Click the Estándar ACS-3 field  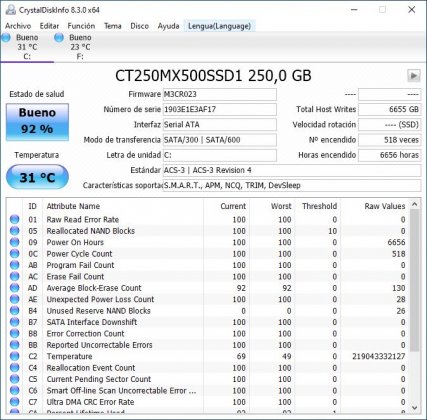pos(292,170)
